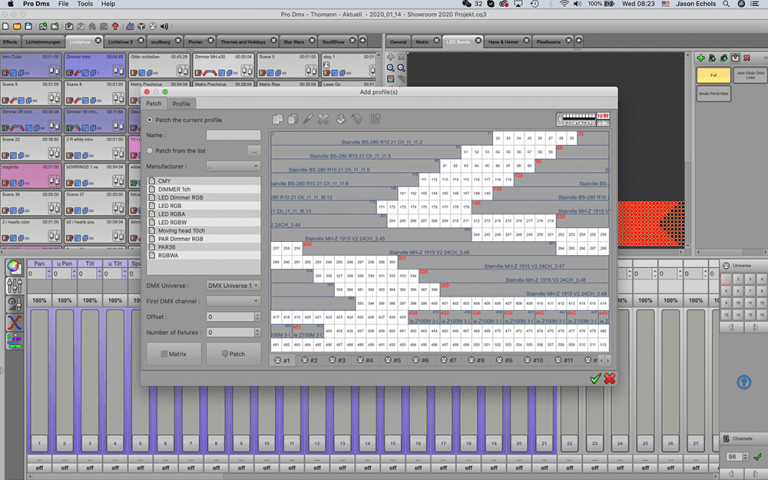This screenshot has width=768, height=480.
Task: Cancel dialog with the red X icon
Action: click(609, 378)
